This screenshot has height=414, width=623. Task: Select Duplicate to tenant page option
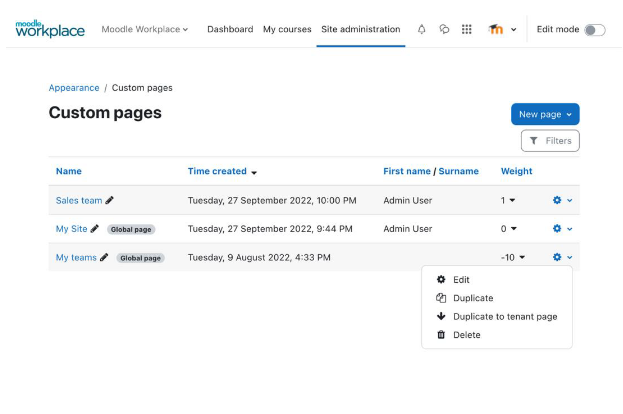click(504, 316)
